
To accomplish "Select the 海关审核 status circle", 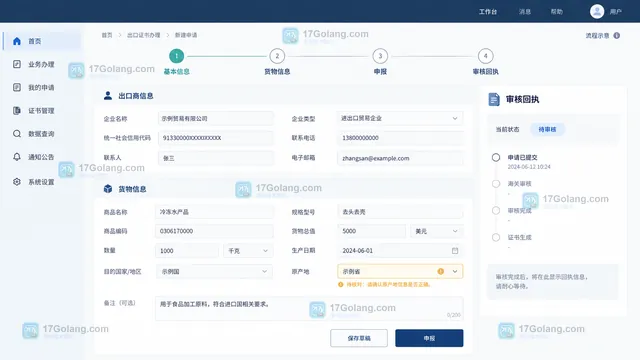I will (x=496, y=184).
